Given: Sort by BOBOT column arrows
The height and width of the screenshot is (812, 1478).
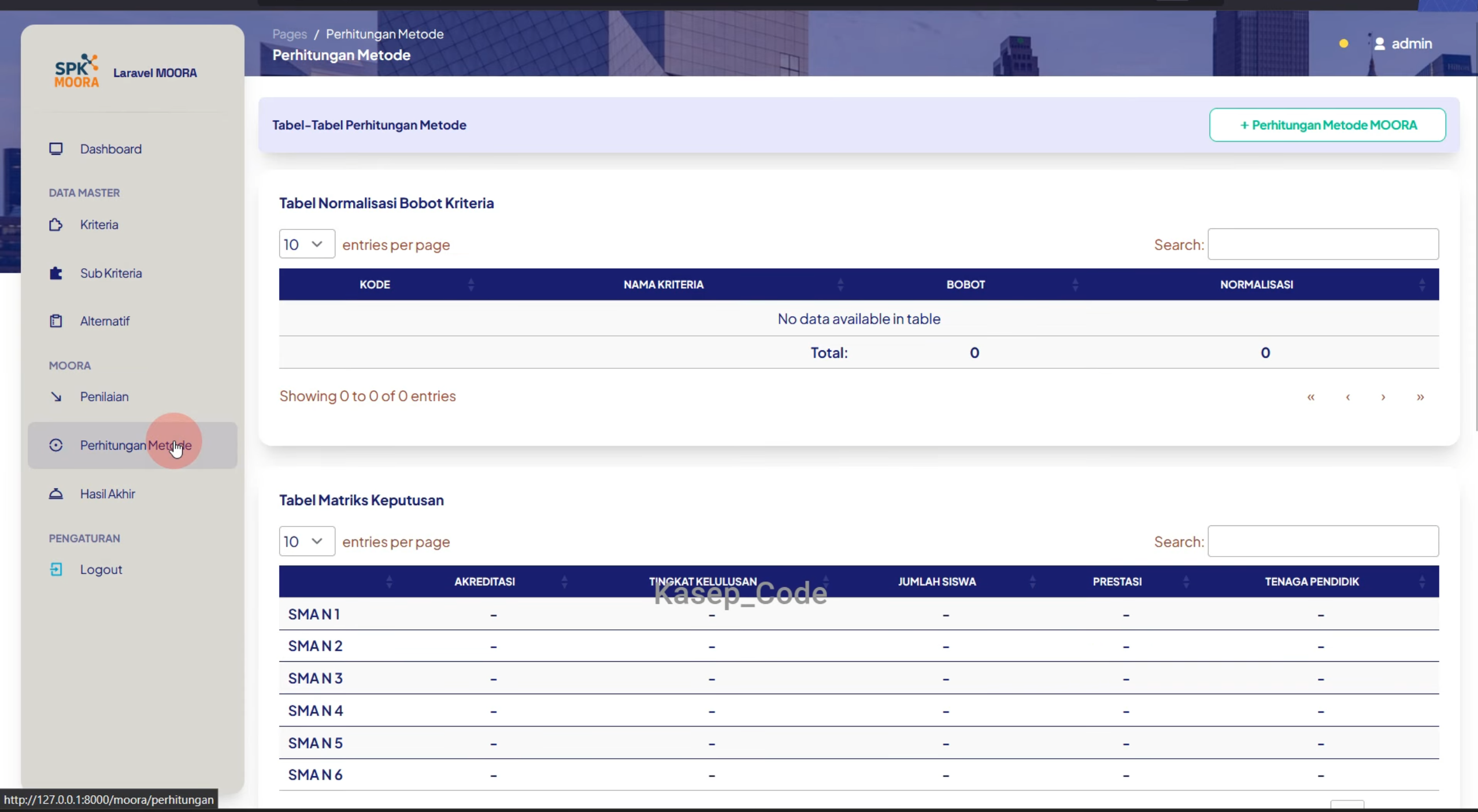Looking at the screenshot, I should (1075, 284).
